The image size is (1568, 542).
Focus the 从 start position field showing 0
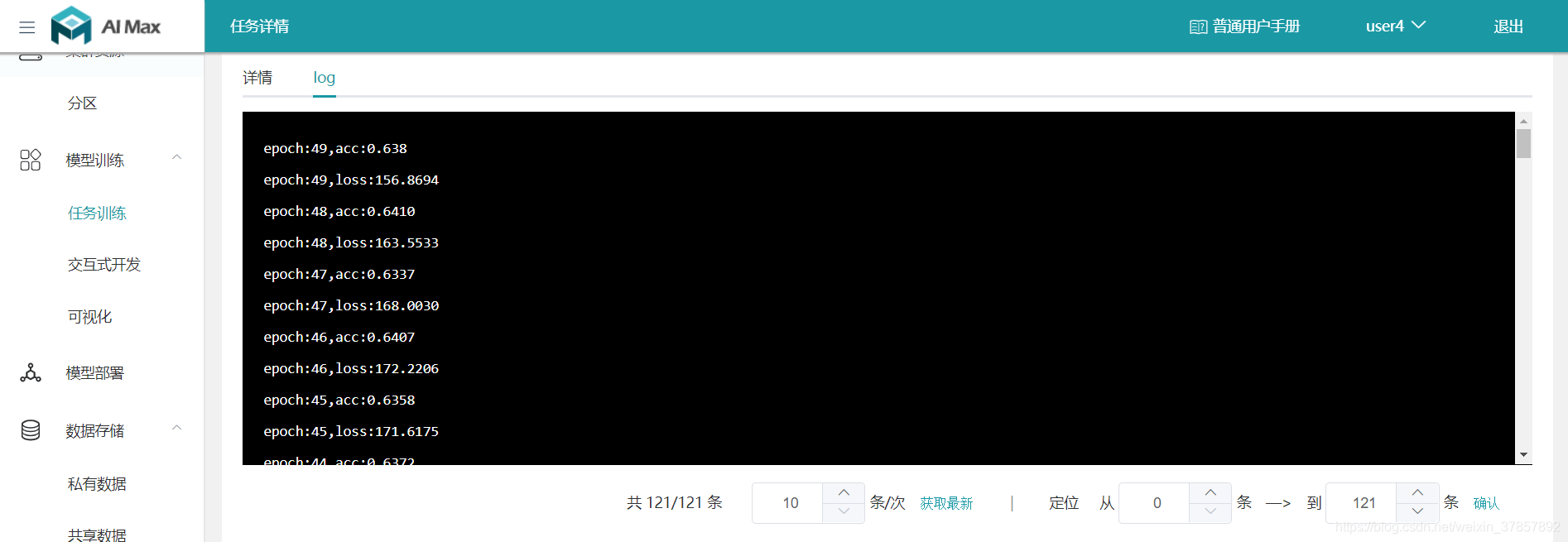coord(1157,503)
